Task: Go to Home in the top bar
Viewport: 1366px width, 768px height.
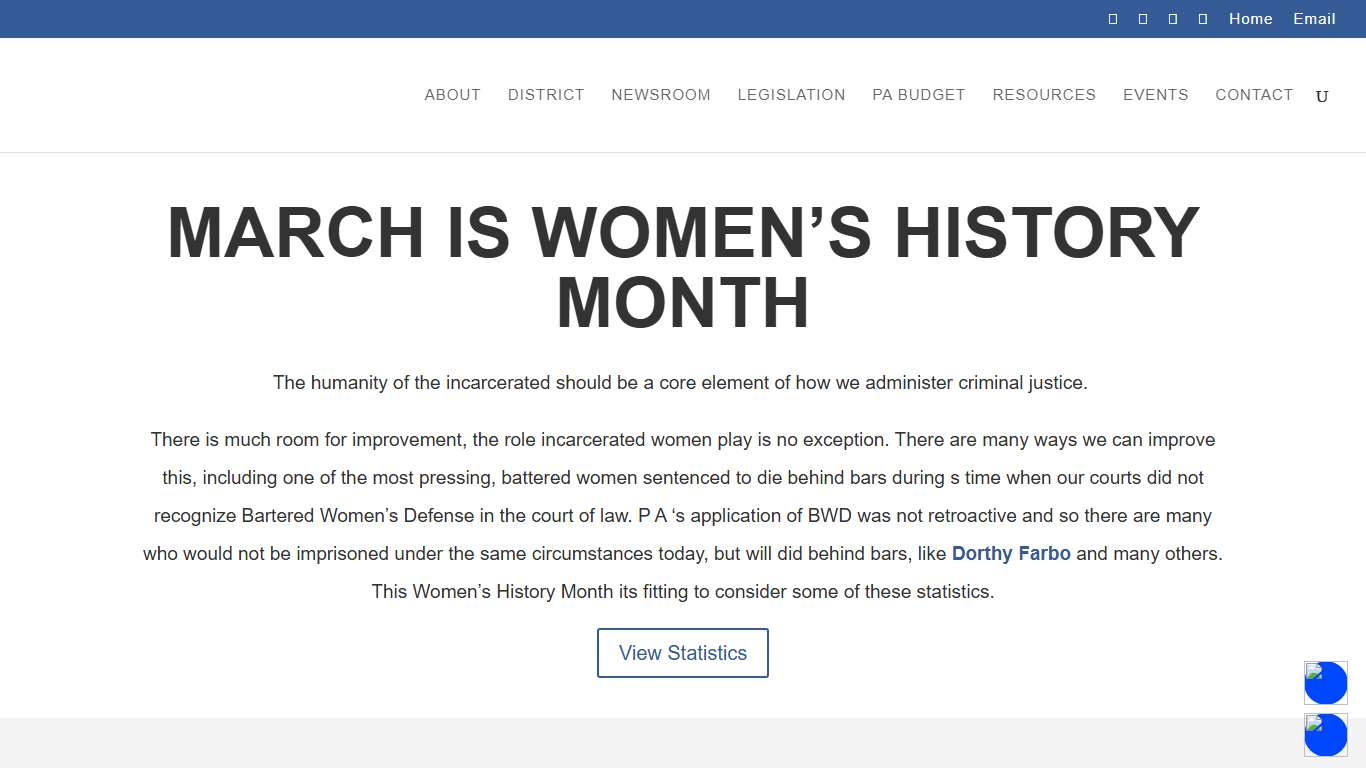Action: [1250, 18]
